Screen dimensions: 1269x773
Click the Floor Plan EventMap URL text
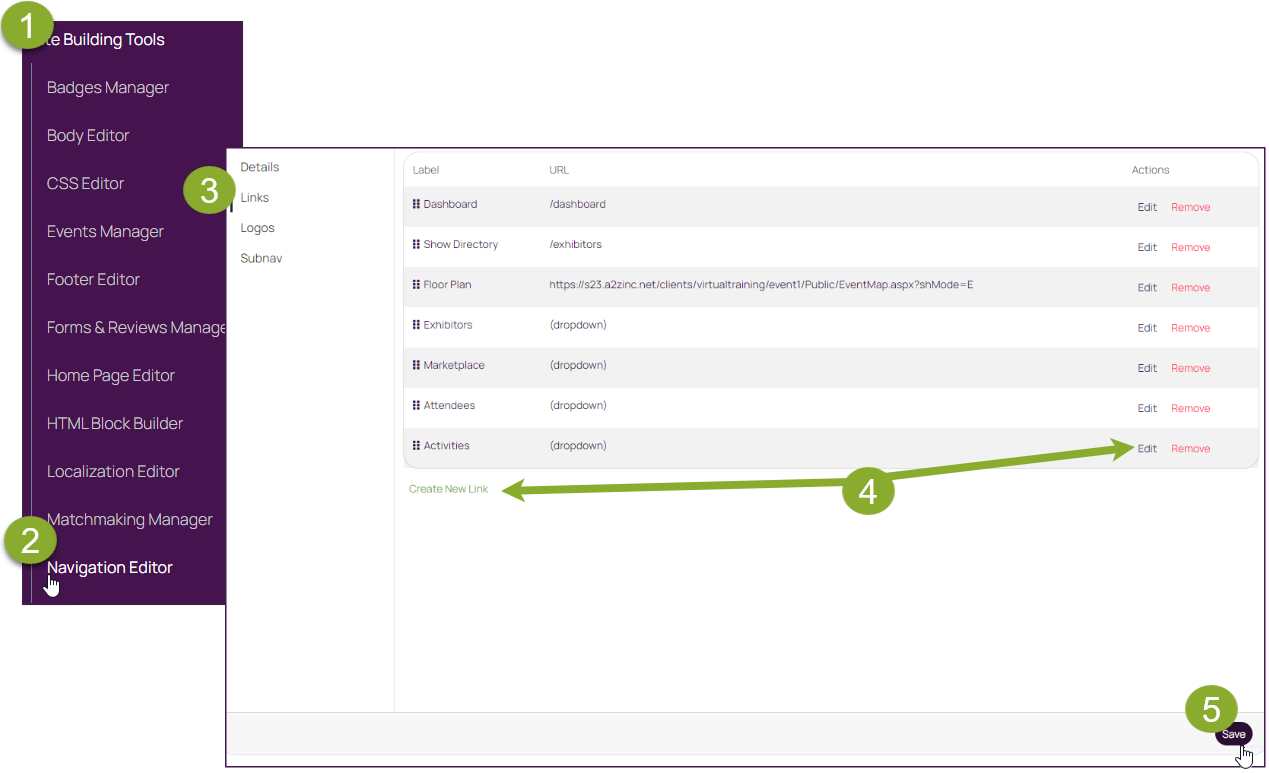tap(761, 284)
